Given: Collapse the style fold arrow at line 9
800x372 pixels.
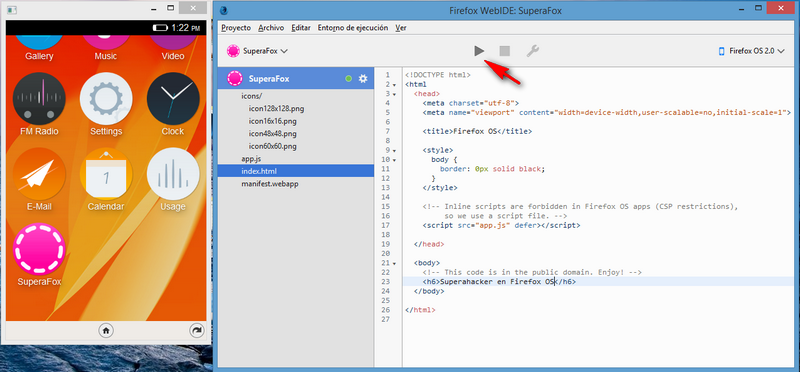Looking at the screenshot, I should [x=394, y=151].
